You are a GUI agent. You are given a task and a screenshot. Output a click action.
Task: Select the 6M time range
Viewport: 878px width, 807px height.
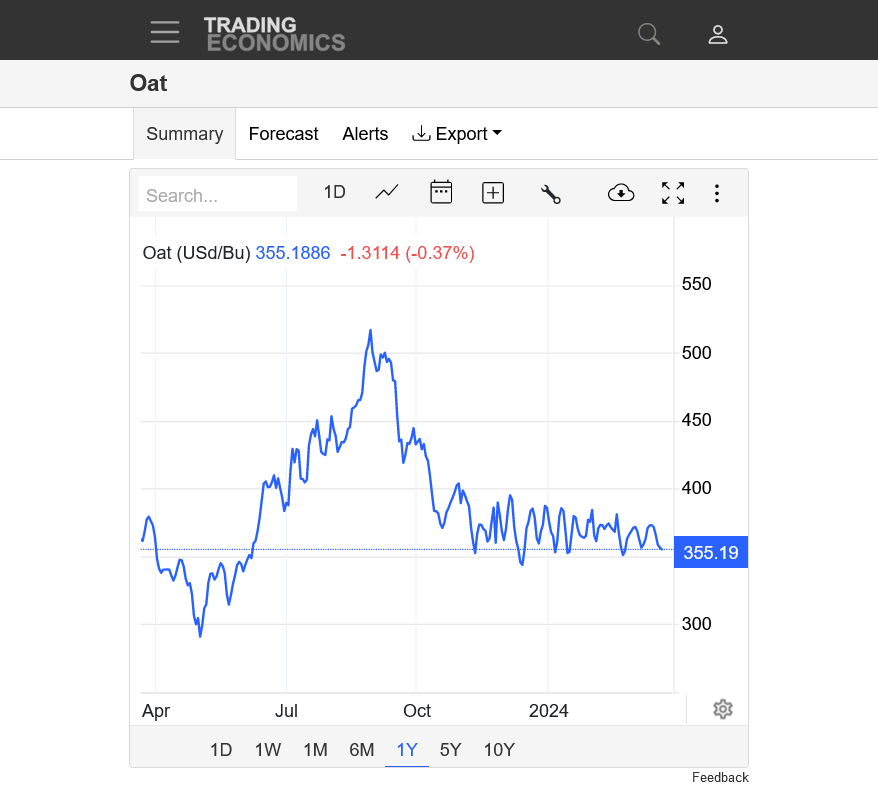pos(362,749)
